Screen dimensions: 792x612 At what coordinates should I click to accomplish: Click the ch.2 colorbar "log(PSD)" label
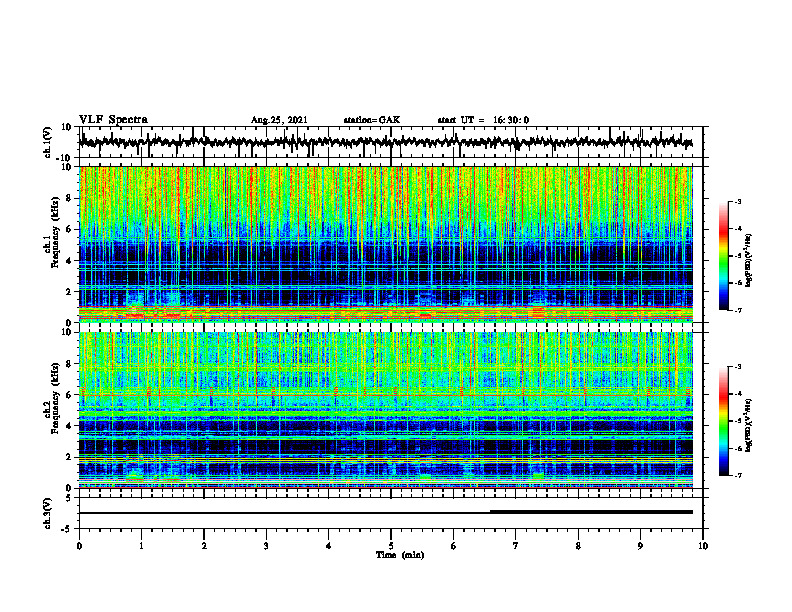749,424
